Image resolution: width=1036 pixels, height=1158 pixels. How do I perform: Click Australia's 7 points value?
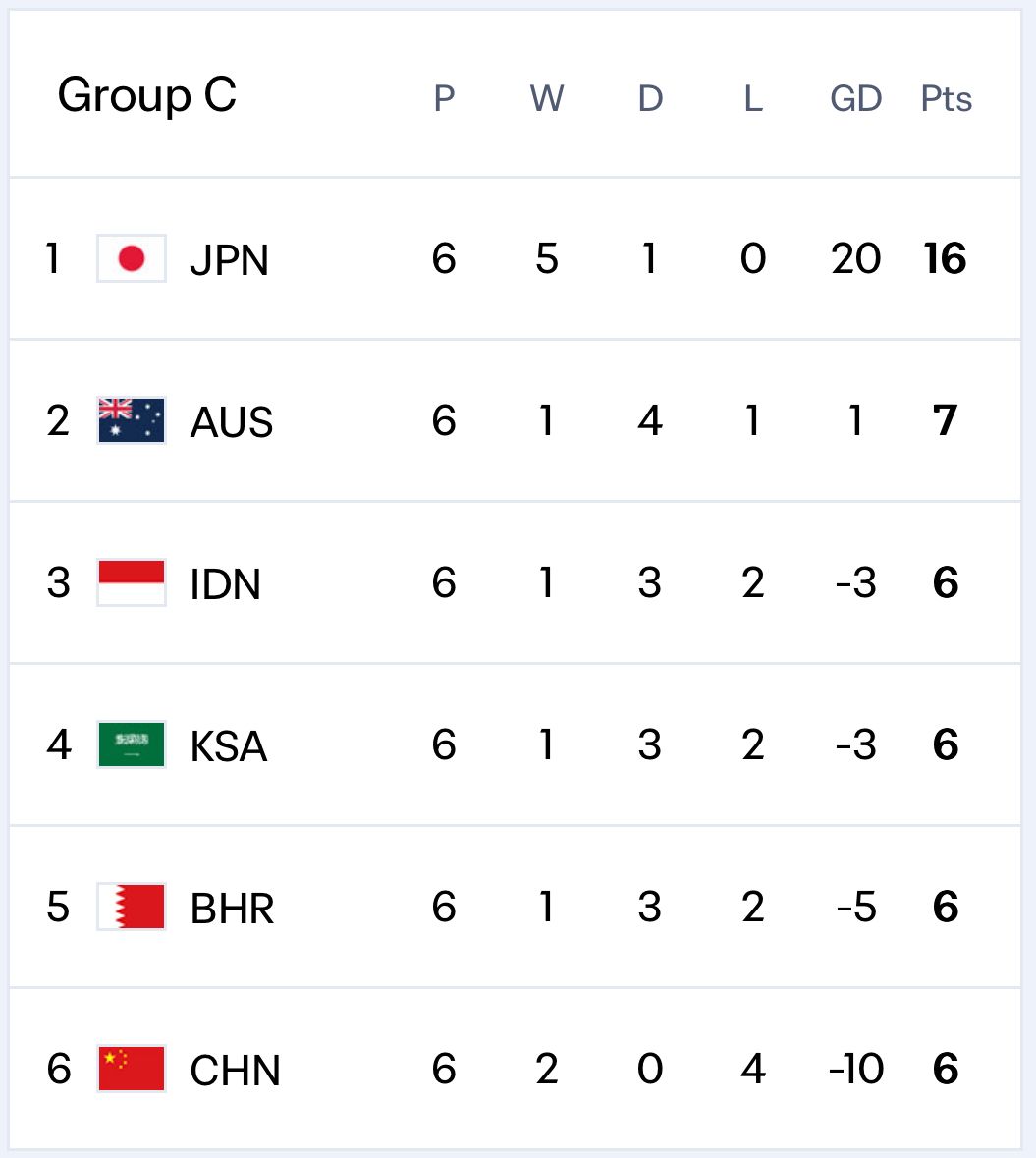(946, 421)
